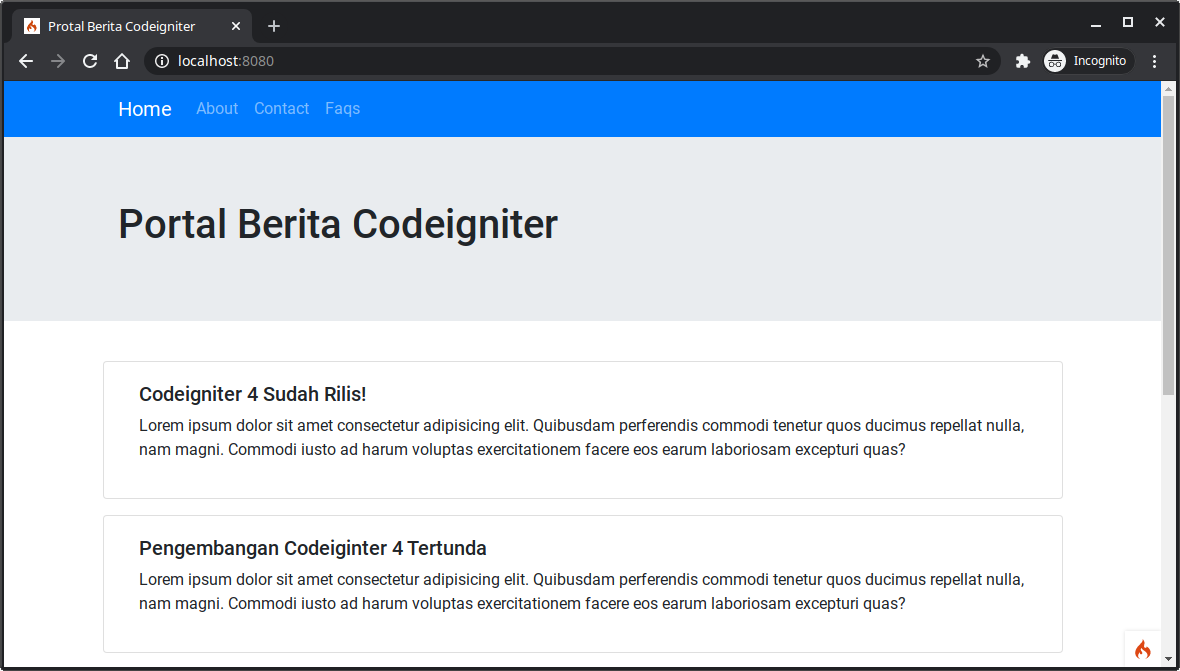Reload the current page

[x=90, y=61]
